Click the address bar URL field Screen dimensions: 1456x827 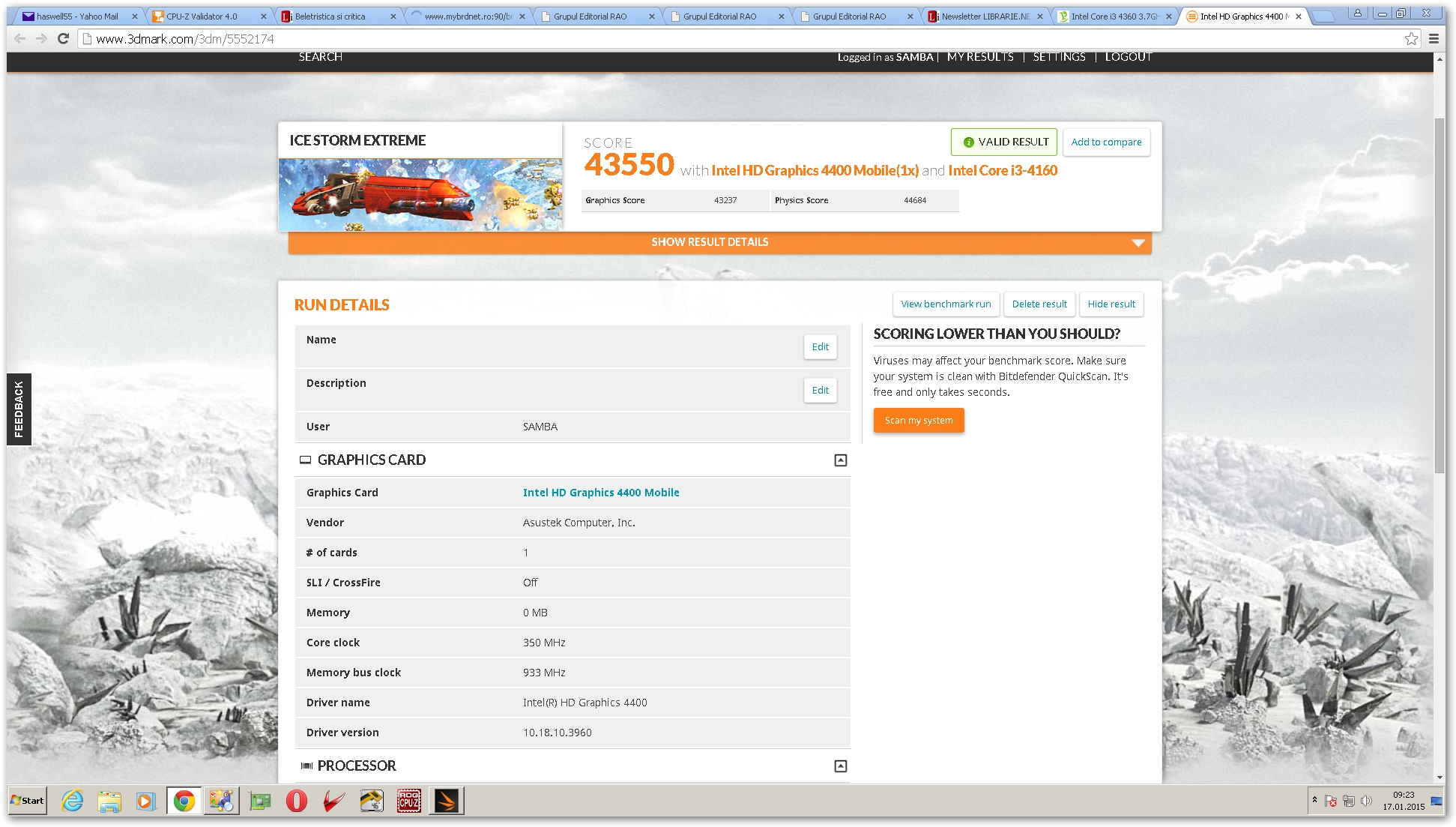(742, 39)
